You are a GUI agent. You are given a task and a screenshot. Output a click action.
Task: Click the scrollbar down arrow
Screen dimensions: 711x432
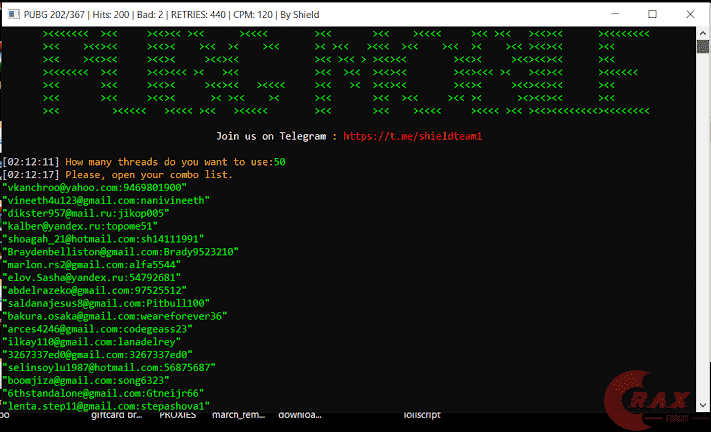coord(703,405)
